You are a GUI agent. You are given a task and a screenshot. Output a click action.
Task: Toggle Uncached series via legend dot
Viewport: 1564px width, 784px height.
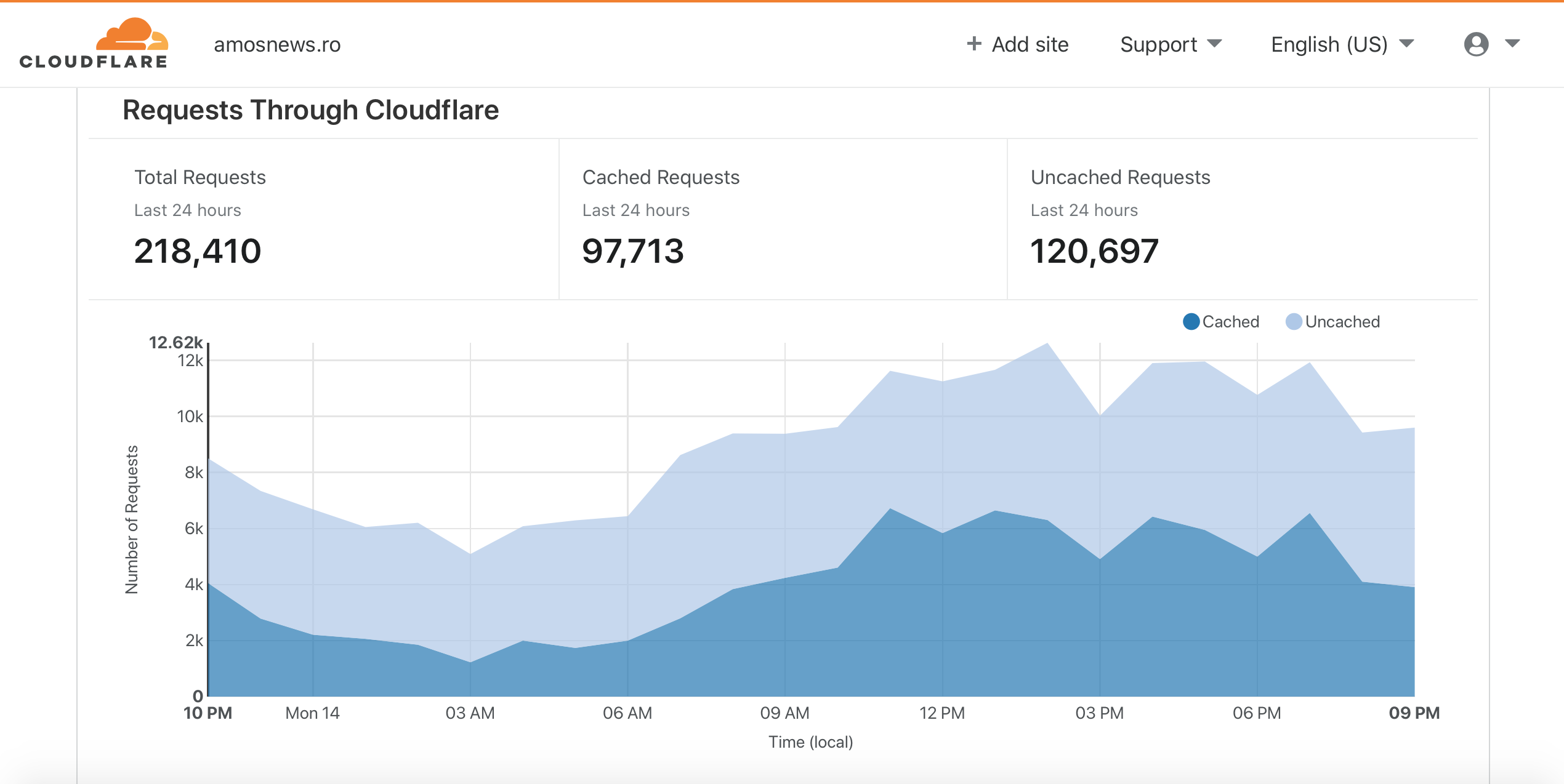1294,322
